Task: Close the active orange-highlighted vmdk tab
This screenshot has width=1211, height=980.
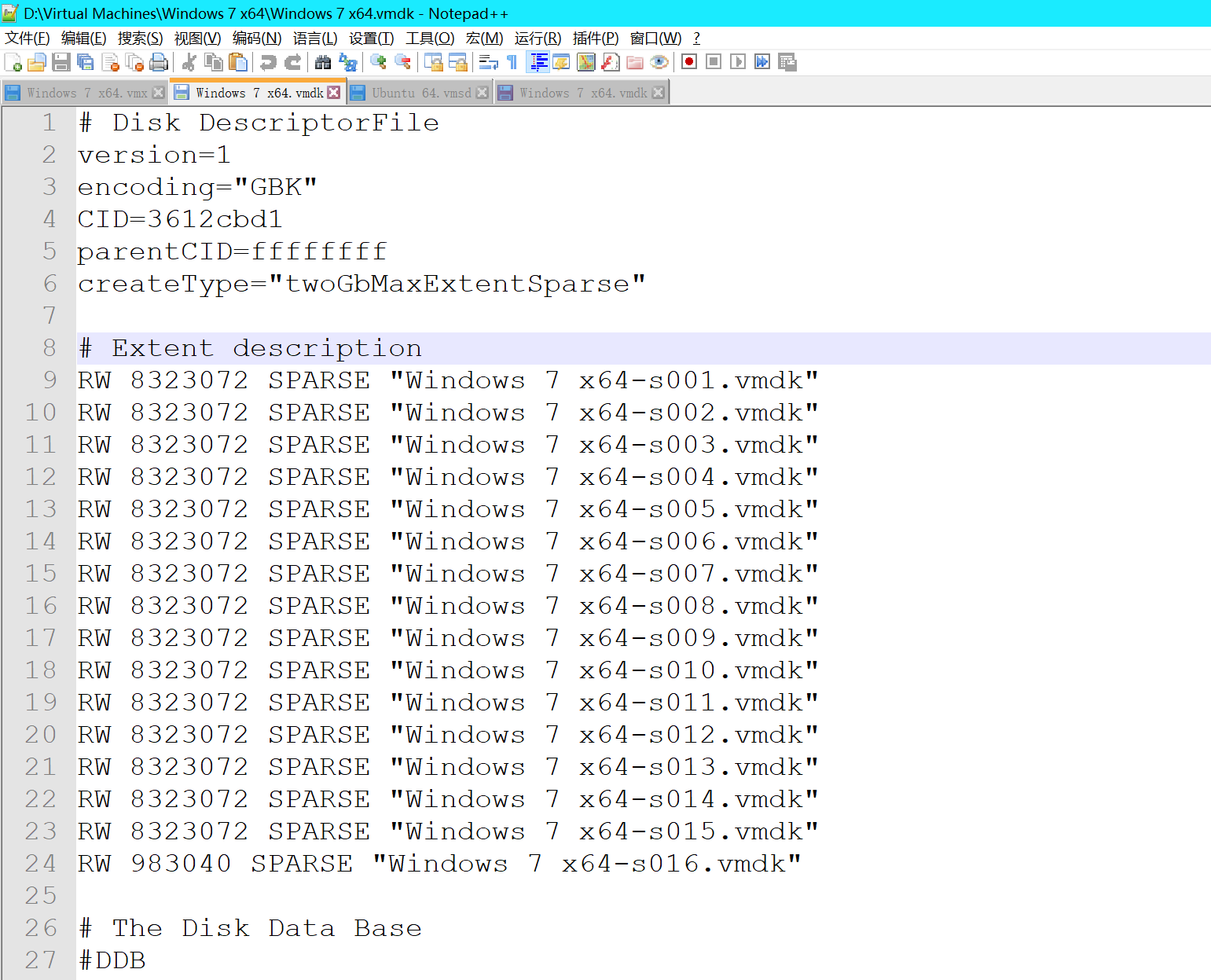Action: [x=333, y=93]
